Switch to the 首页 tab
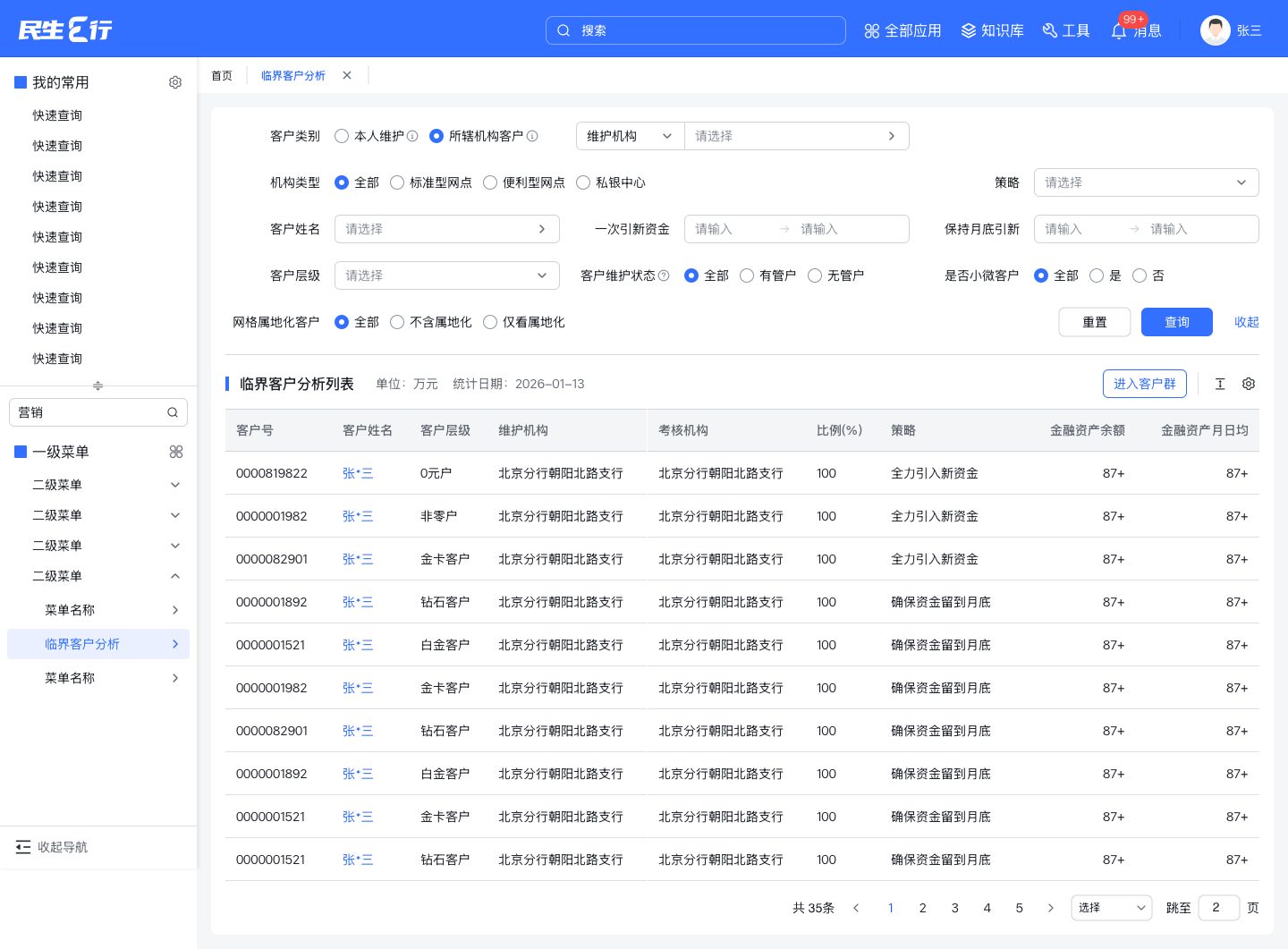 (222, 76)
